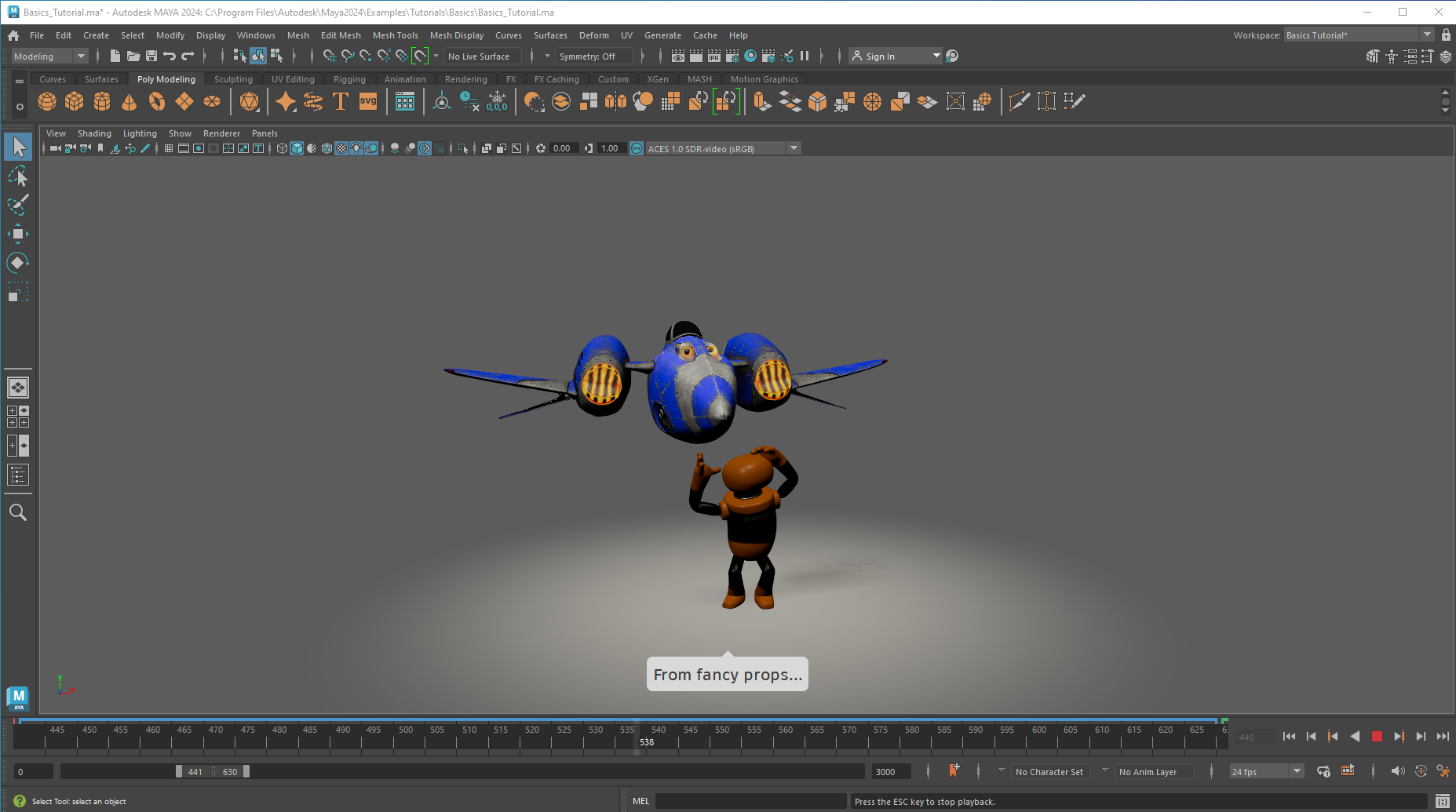Viewport: 1456px width, 812px height.
Task: Click the MEL command input field
Action: pyautogui.click(x=751, y=801)
